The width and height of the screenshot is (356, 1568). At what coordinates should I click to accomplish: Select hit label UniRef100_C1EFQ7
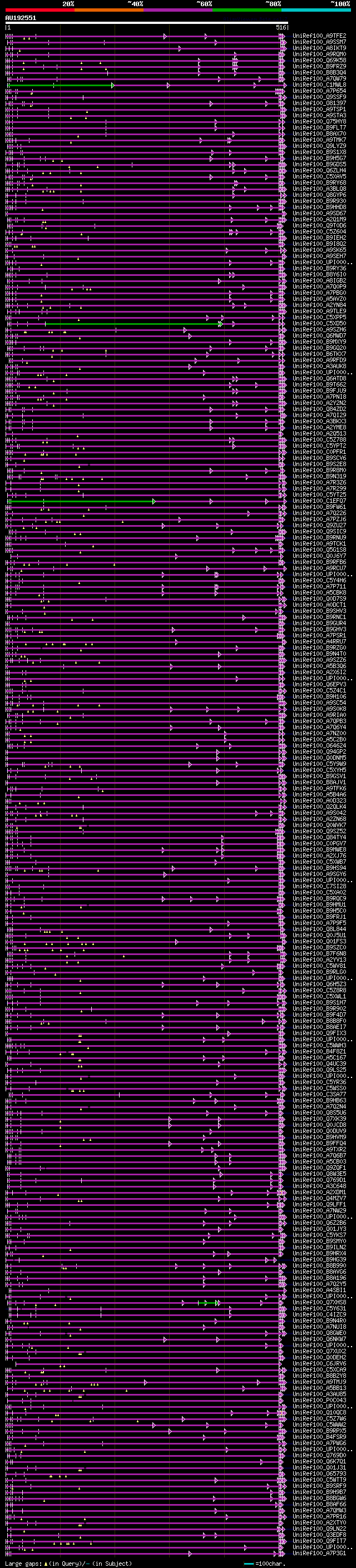319,501
